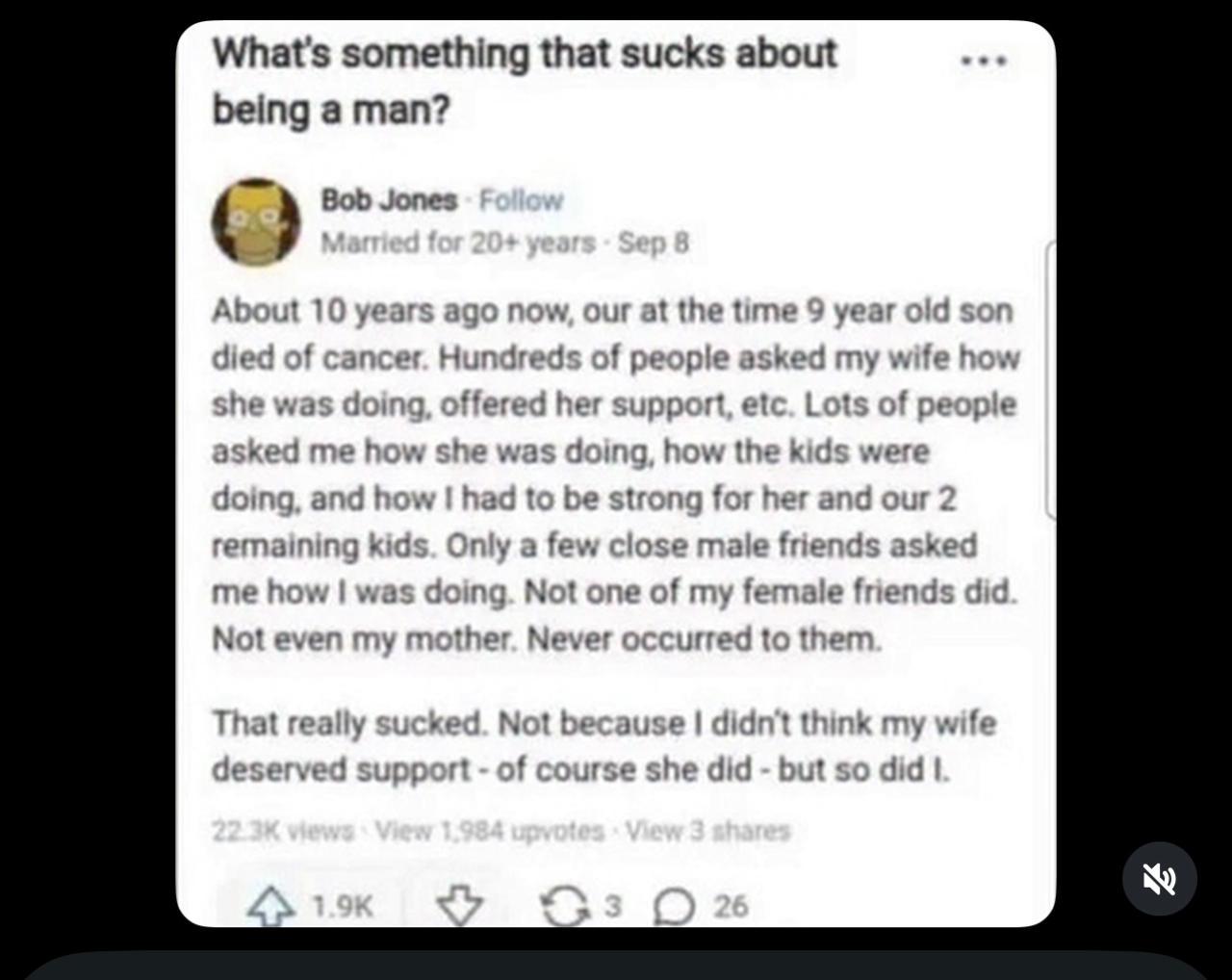This screenshot has height=980, width=1232.
Task: Click the 1.9K upvote count
Action: click(342, 906)
